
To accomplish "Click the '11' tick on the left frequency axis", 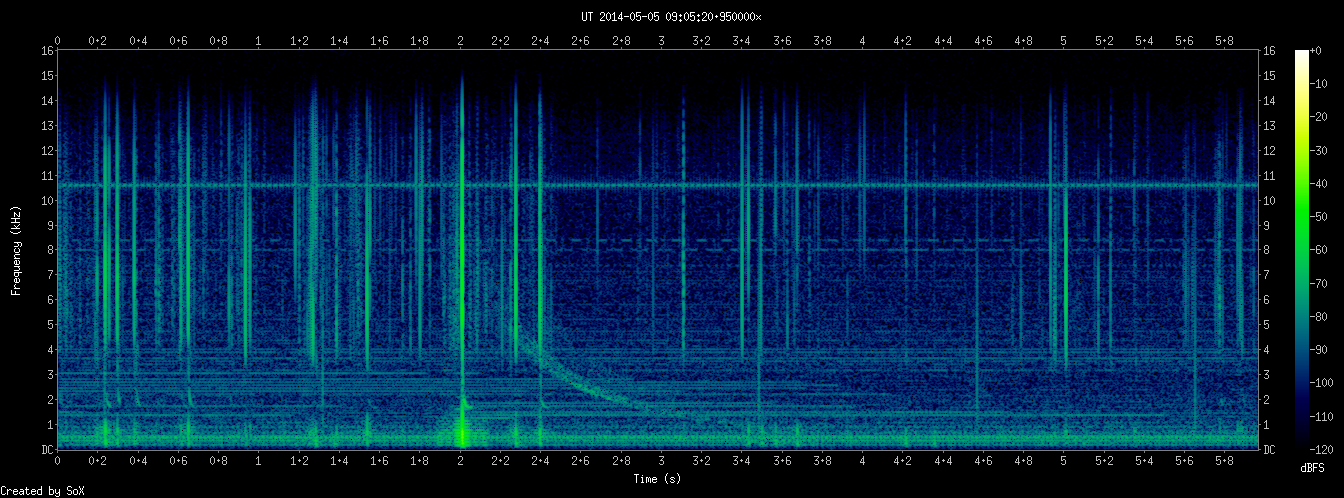I will [47, 175].
